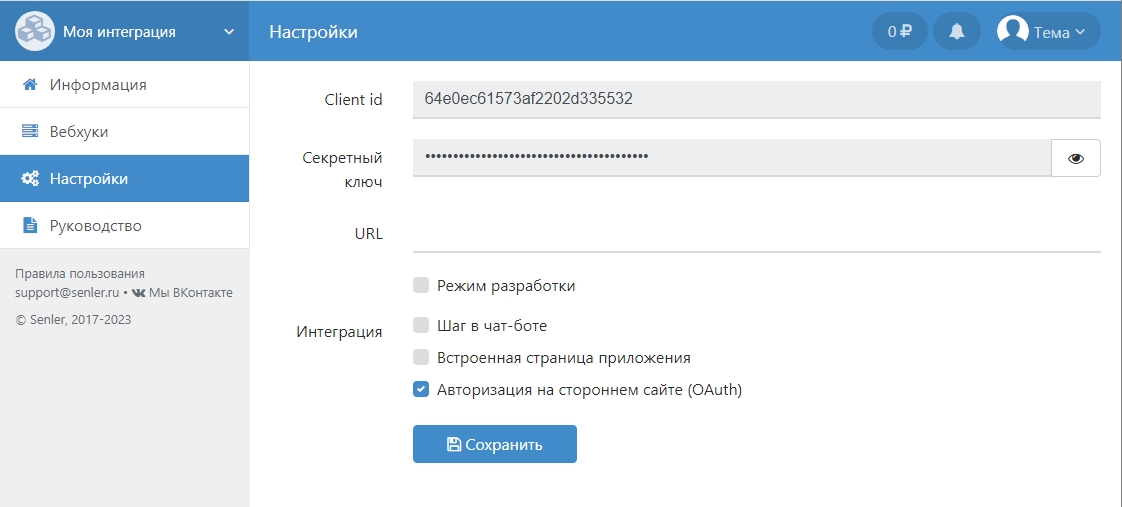Image resolution: width=1122 pixels, height=507 pixels.
Task: Click the VK logo icon
Action: click(x=138, y=293)
